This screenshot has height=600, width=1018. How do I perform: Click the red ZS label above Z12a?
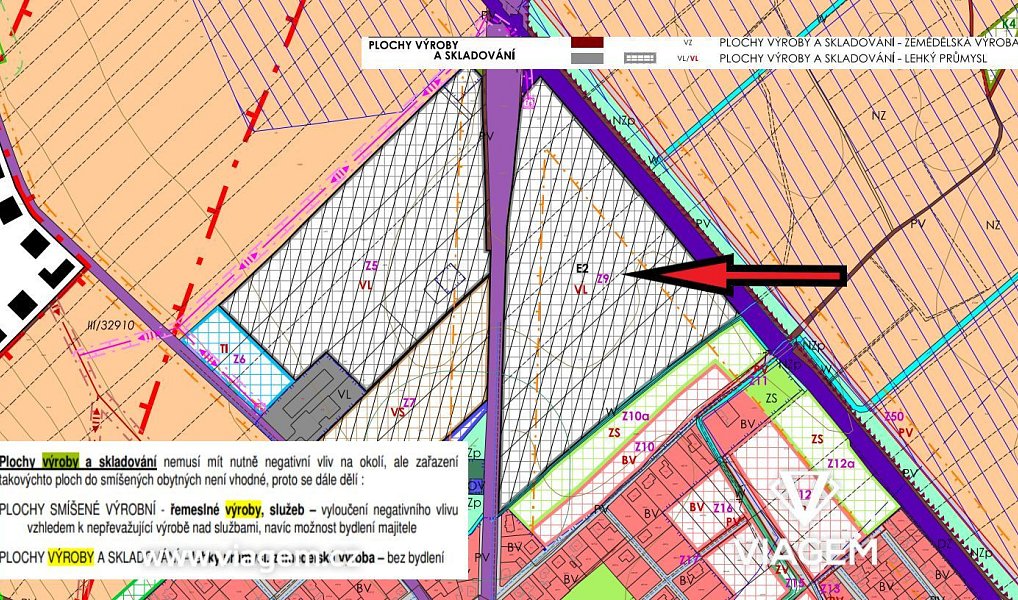pos(817,439)
